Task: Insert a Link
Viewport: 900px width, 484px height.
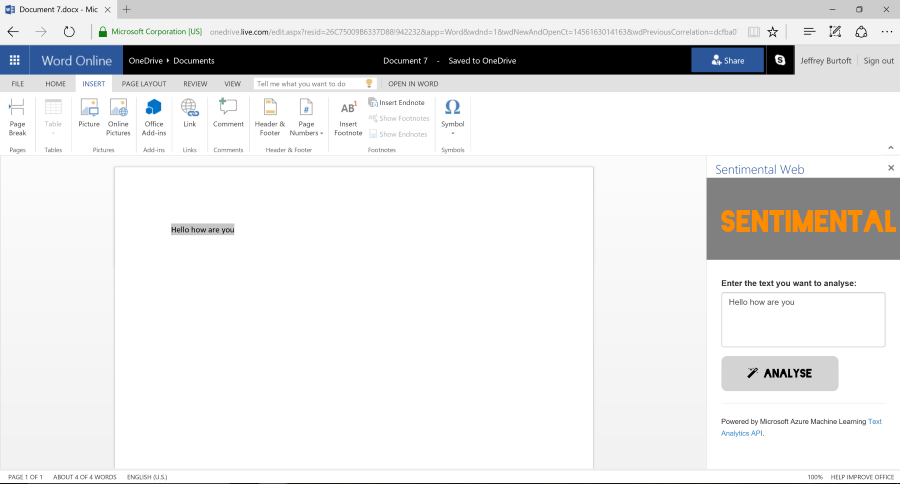Action: click(x=189, y=114)
